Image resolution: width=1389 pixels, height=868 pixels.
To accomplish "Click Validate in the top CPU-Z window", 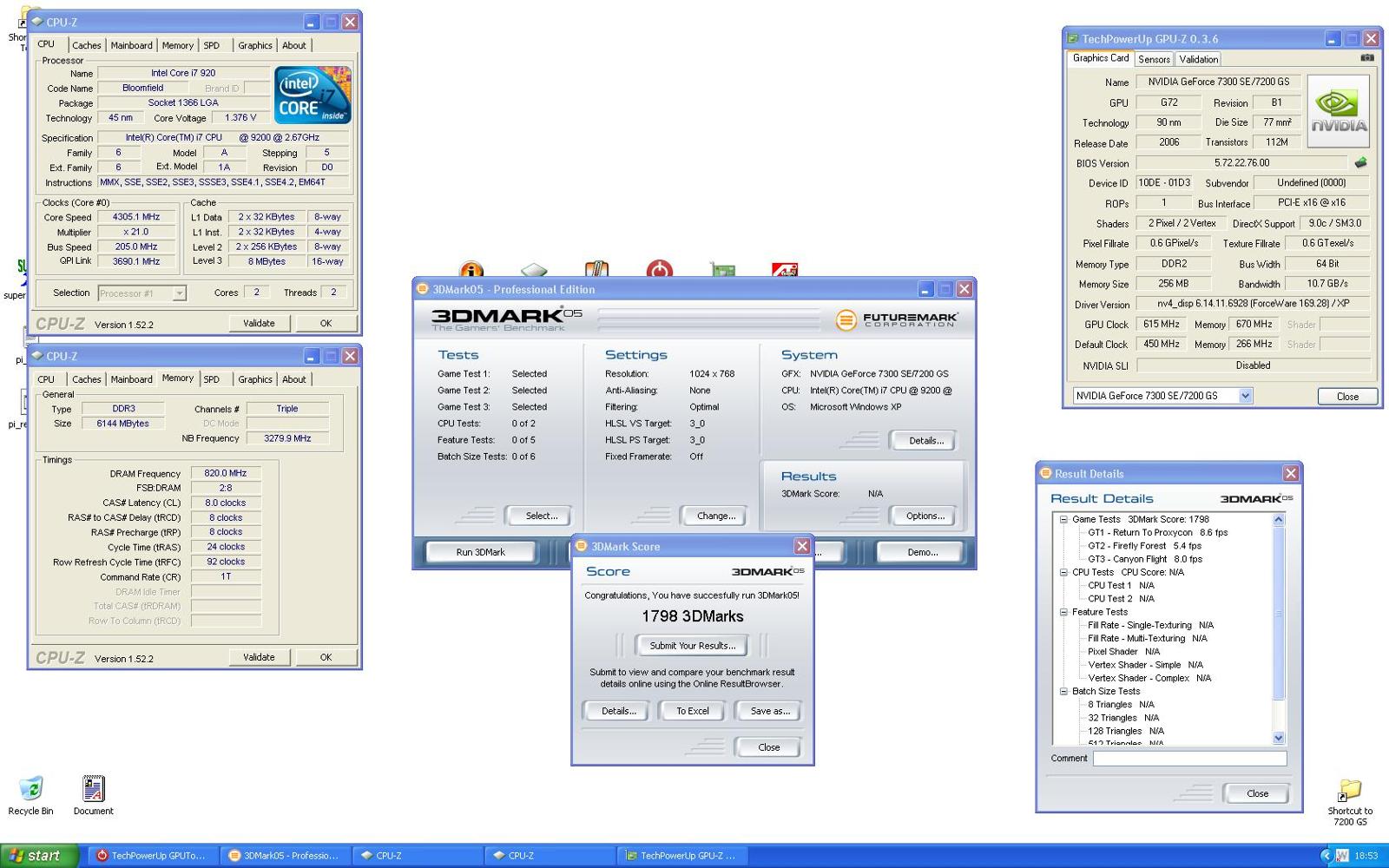I will (x=259, y=323).
